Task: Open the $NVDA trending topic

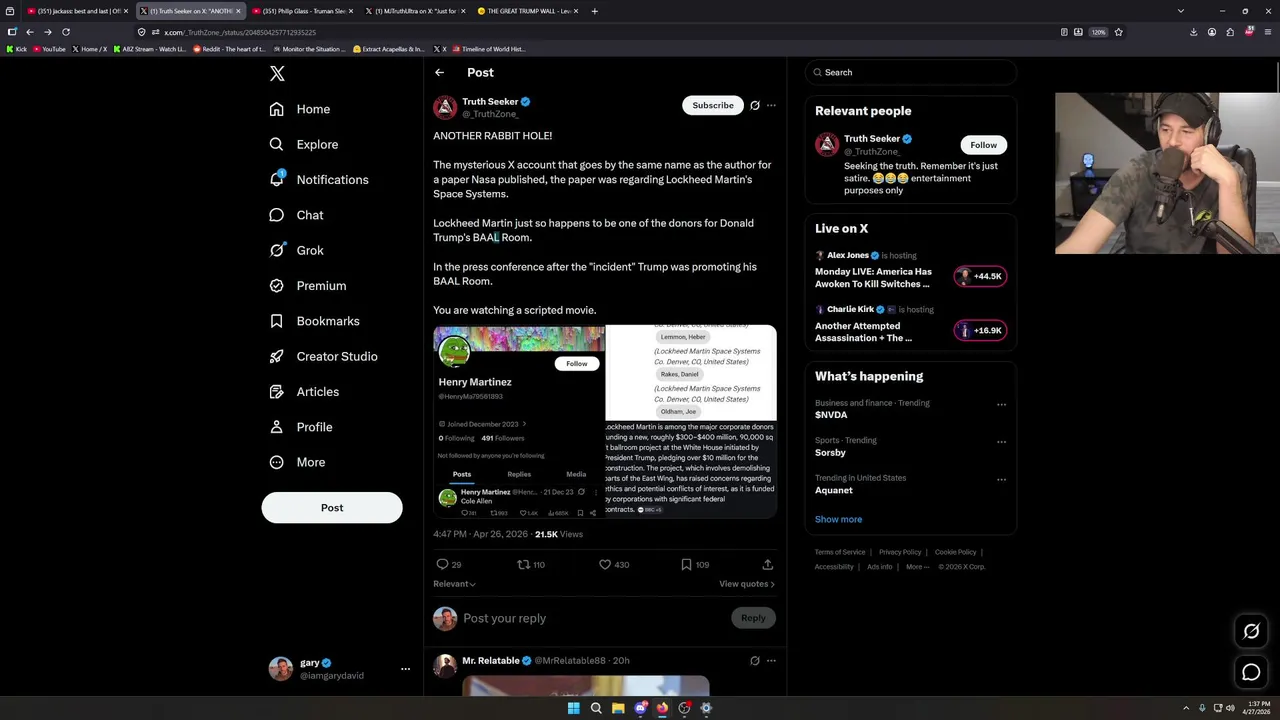Action: point(831,415)
